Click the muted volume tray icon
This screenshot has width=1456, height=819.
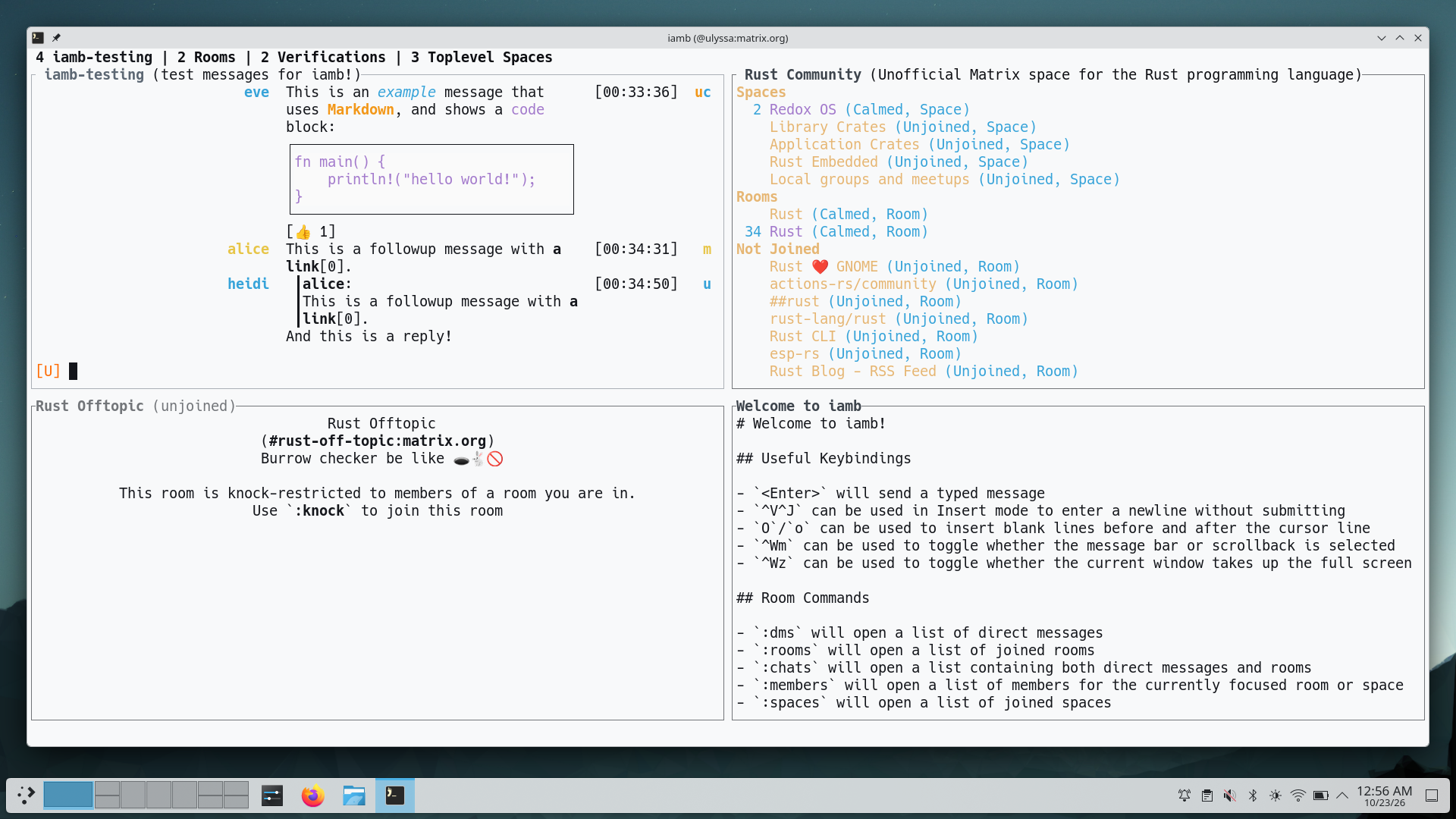point(1230,795)
